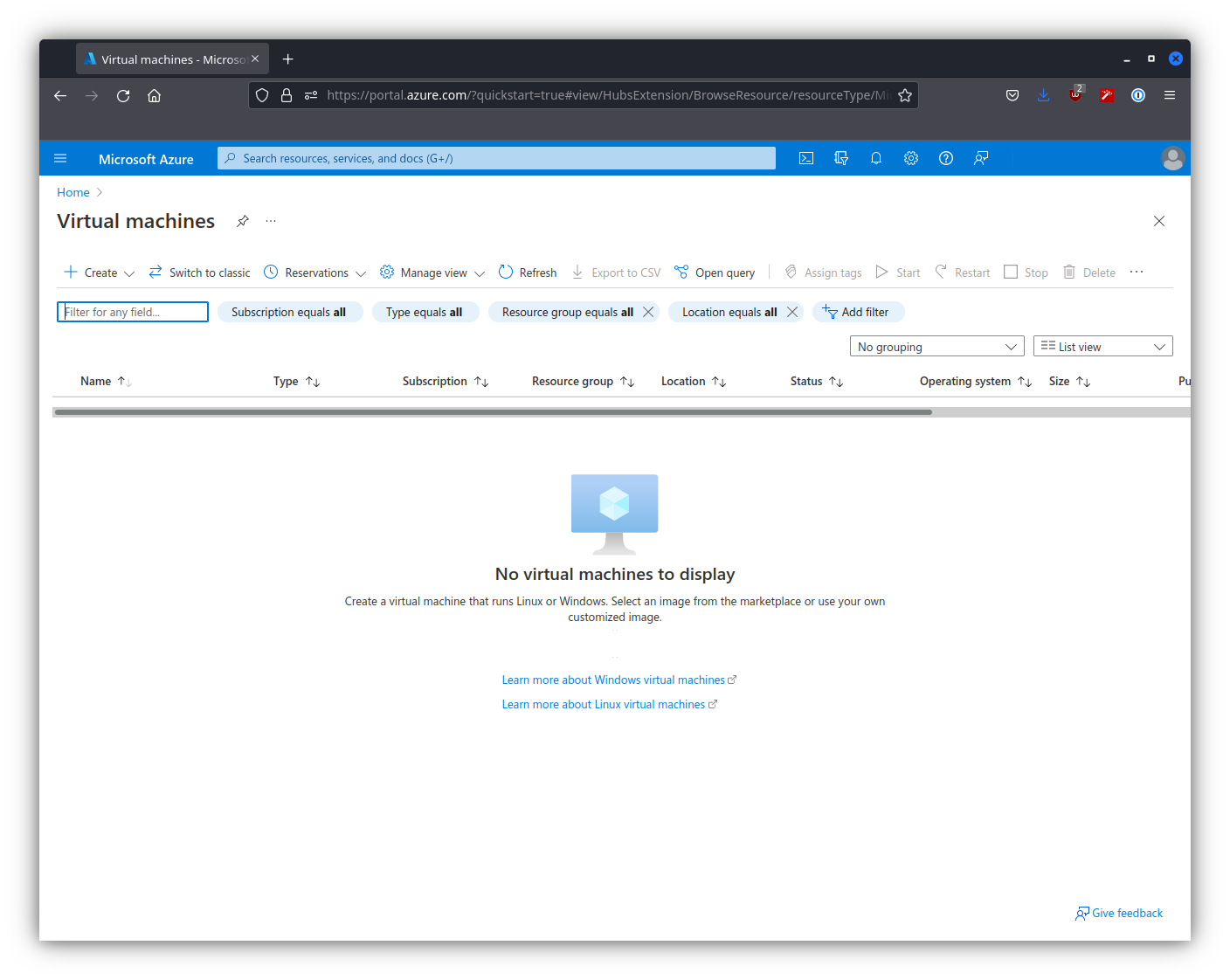Open the Azure portal hamburger menu

[60, 158]
